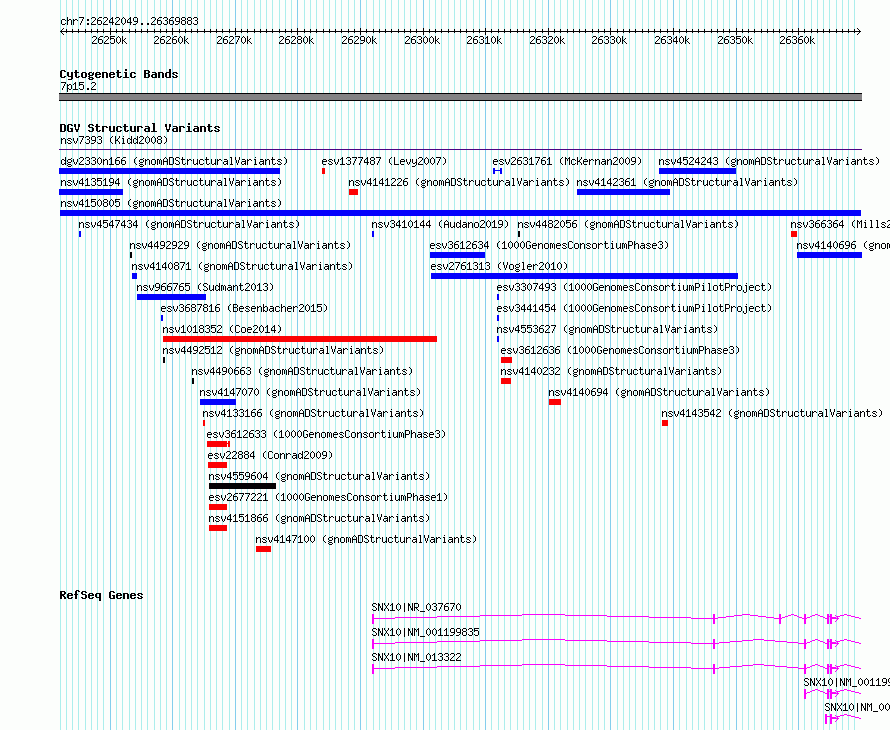Open the esv1377487 (Levy2007) variant
This screenshot has width=890, height=730.
click(384, 161)
